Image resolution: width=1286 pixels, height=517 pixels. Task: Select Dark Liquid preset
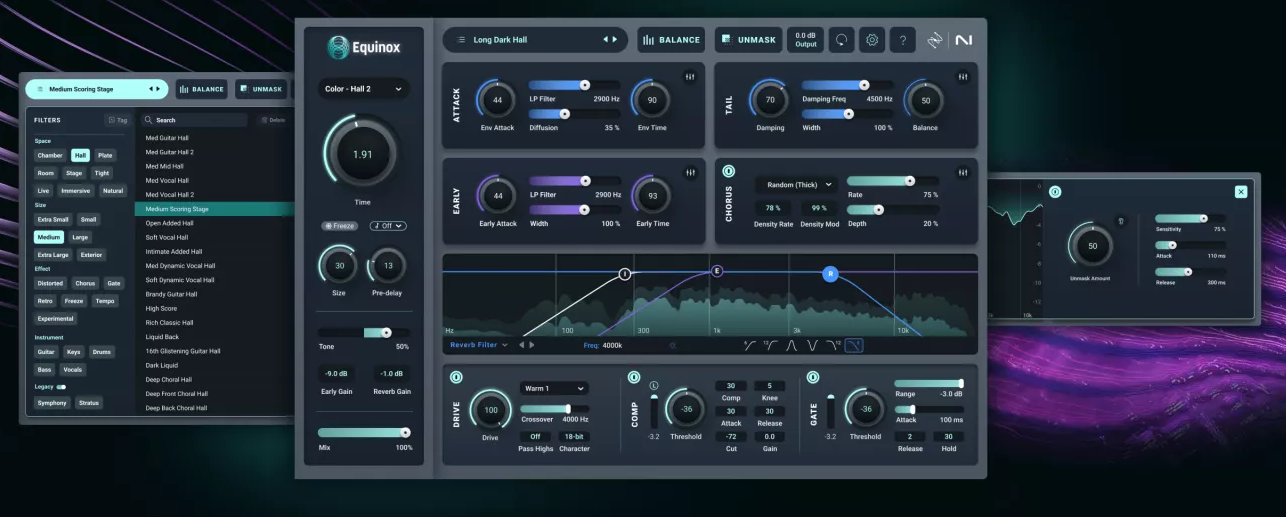(x=161, y=365)
